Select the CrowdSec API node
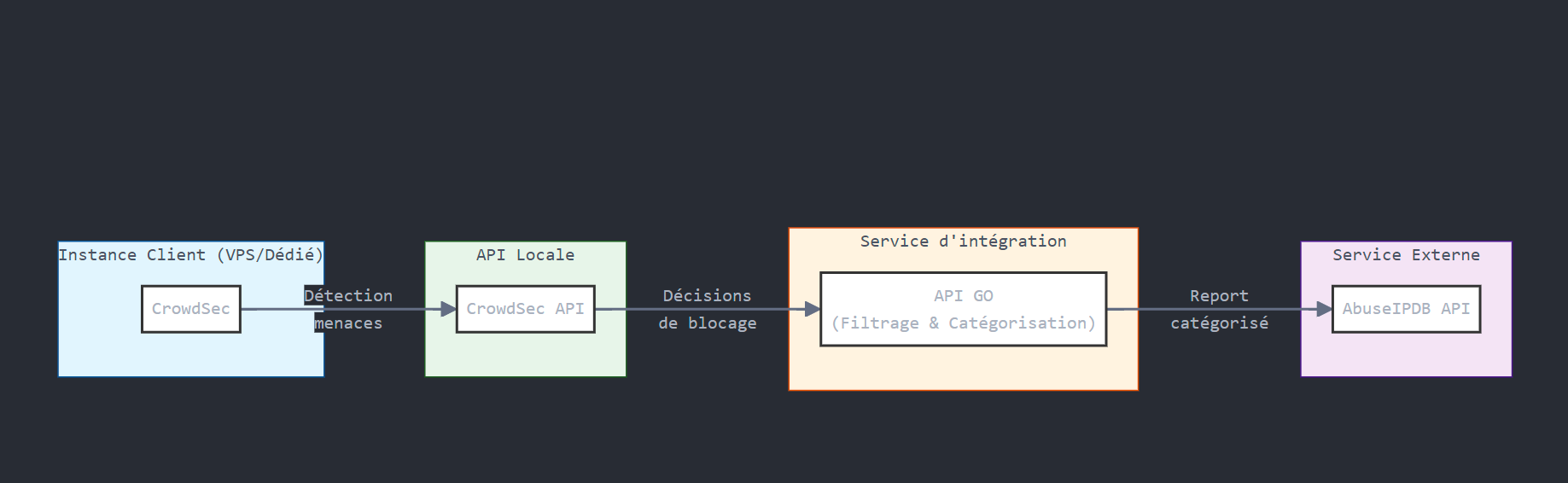 click(525, 309)
